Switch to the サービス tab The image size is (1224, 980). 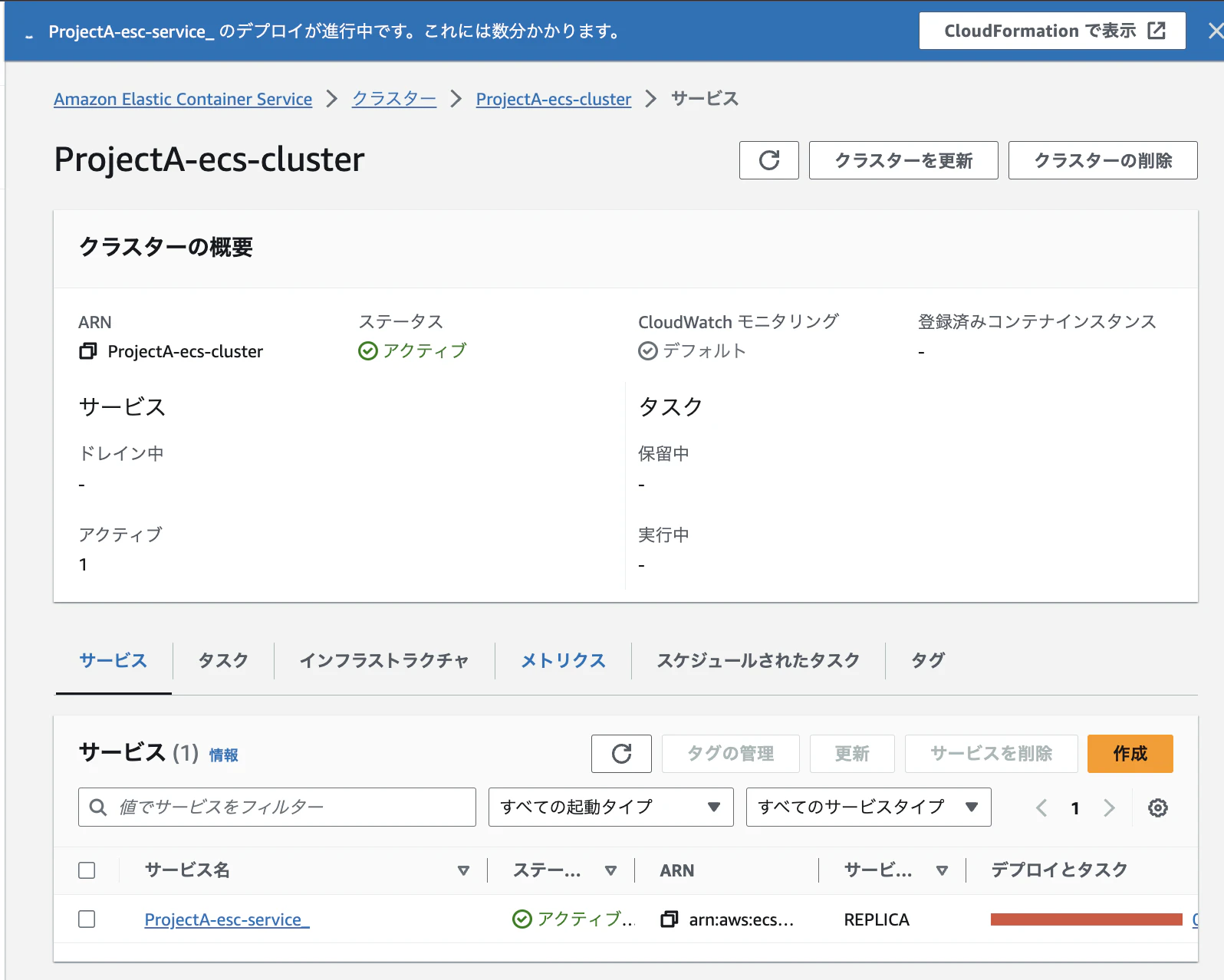[114, 660]
